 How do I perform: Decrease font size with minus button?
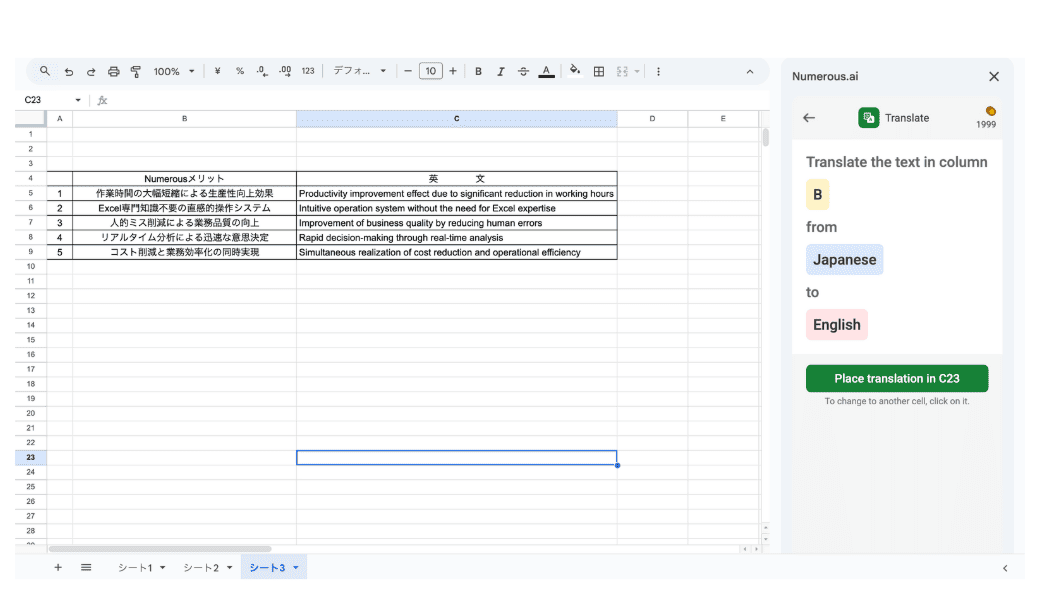coord(408,71)
